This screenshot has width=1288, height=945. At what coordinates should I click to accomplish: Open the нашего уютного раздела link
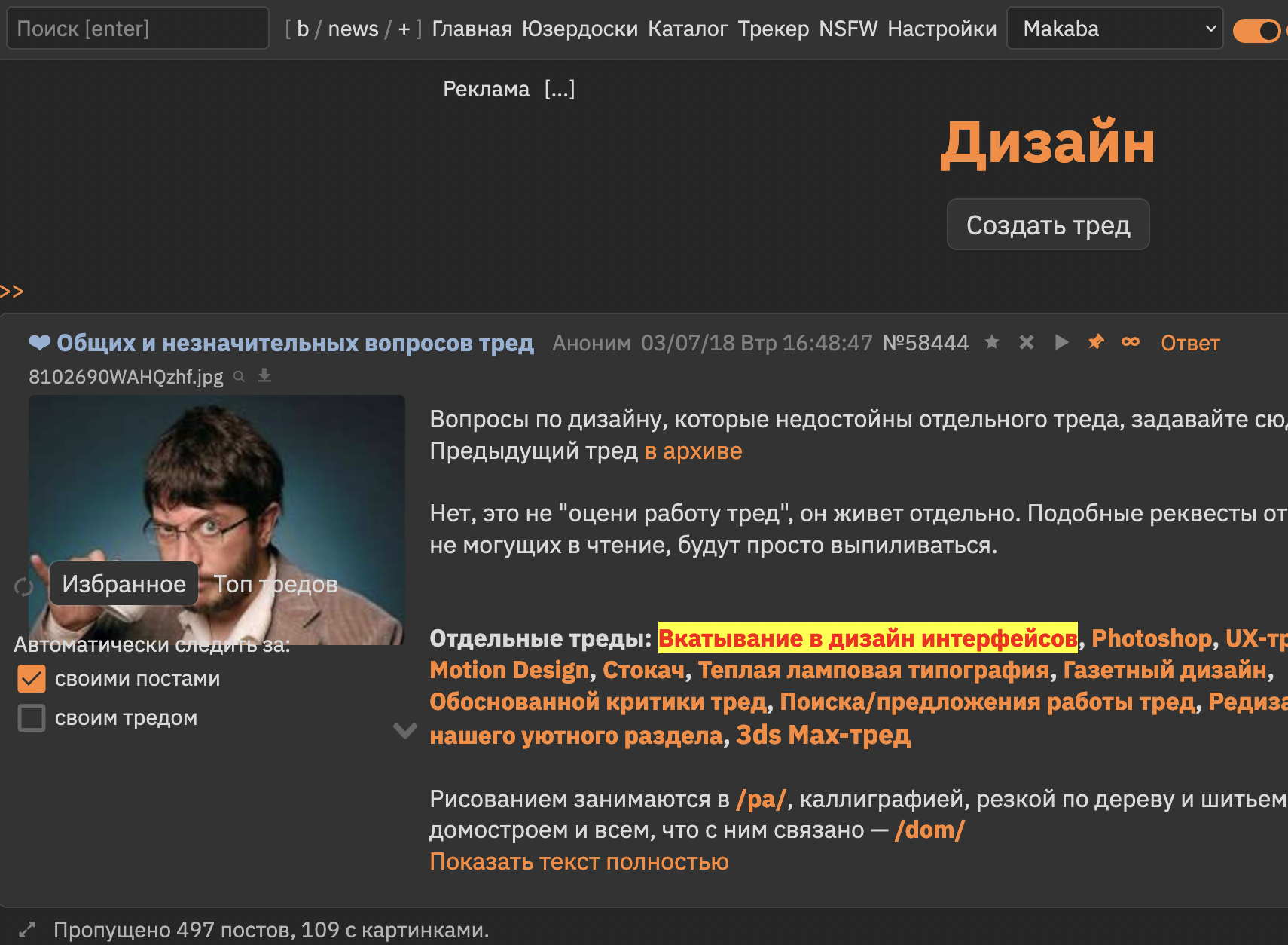coord(576,735)
